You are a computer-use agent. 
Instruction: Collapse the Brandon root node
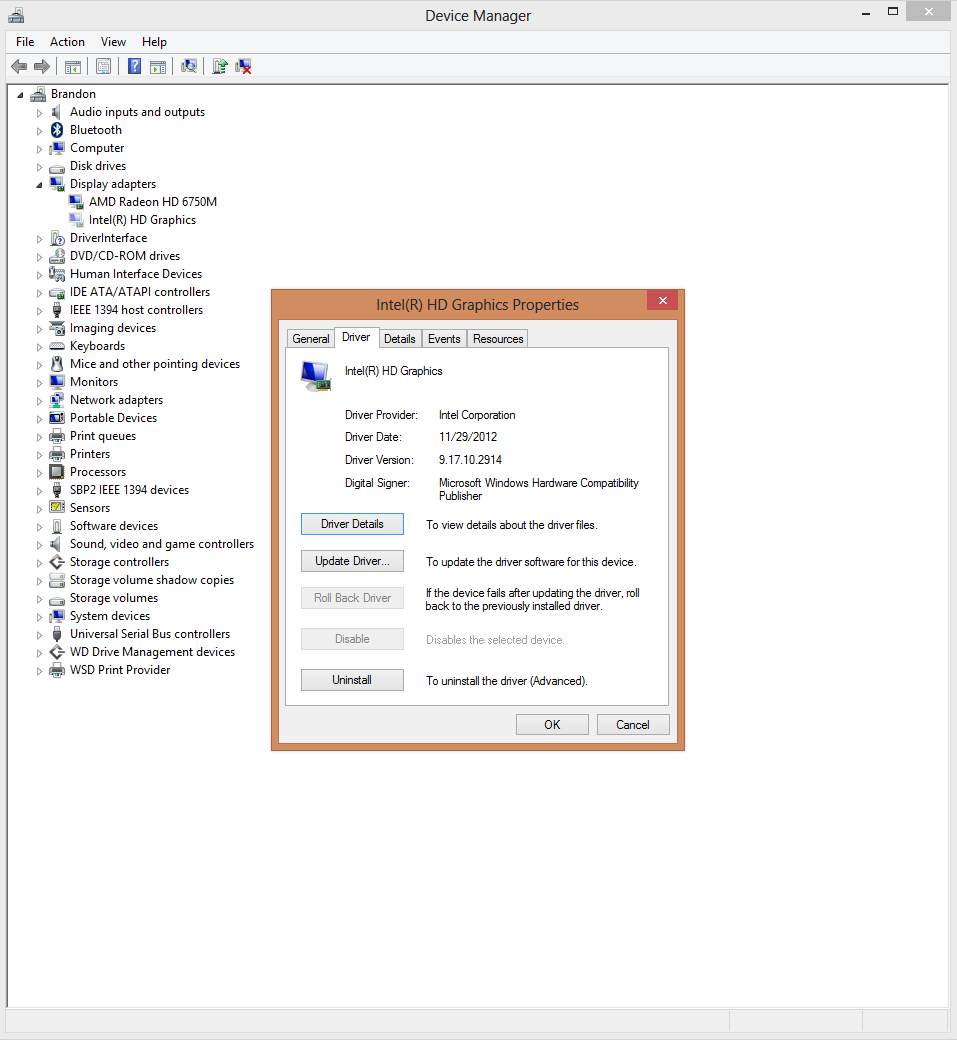[20, 95]
